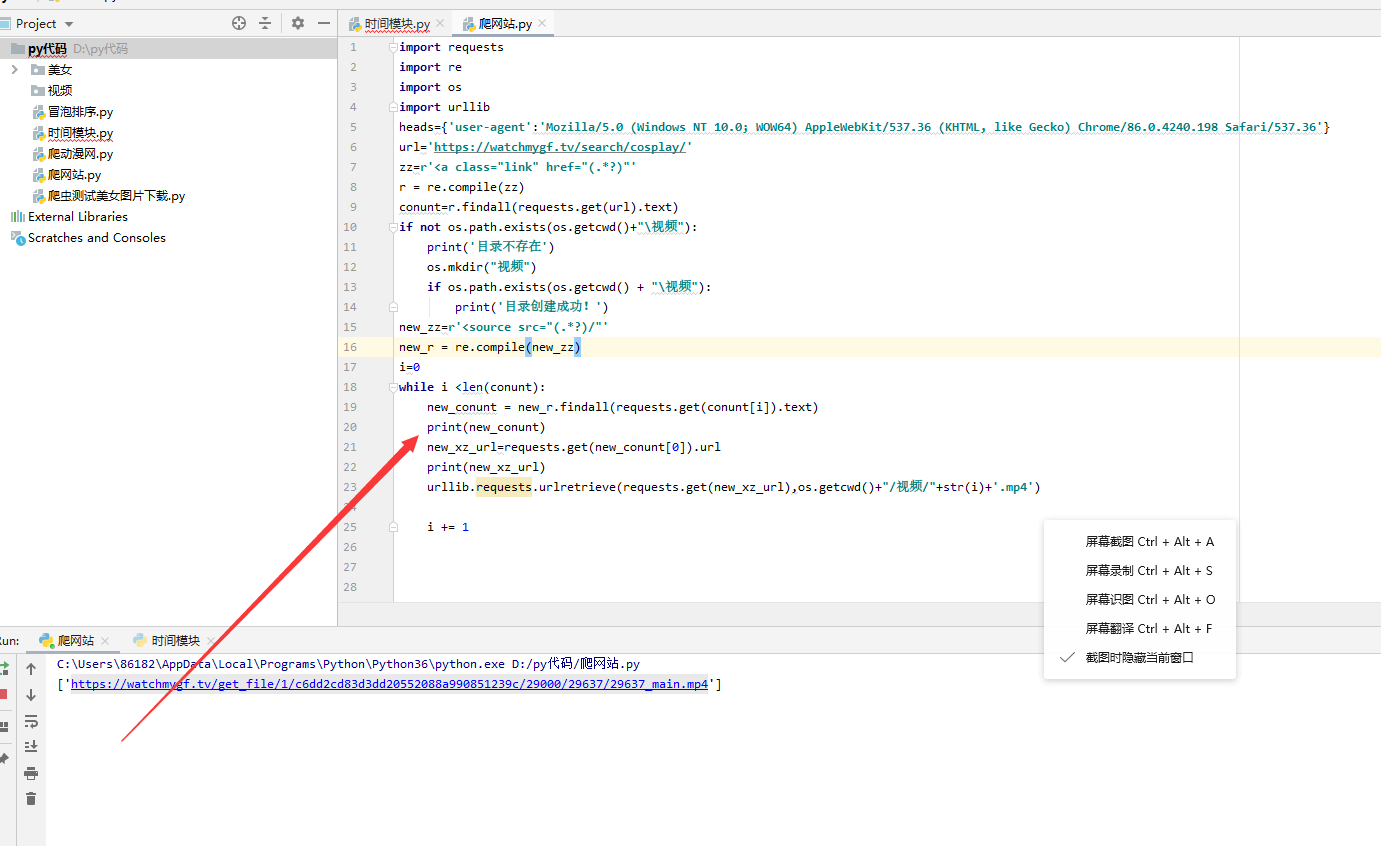The image size is (1381, 846).
Task: Toggle 截图时隐藏当前窗口 checkmark option
Action: [1139, 657]
